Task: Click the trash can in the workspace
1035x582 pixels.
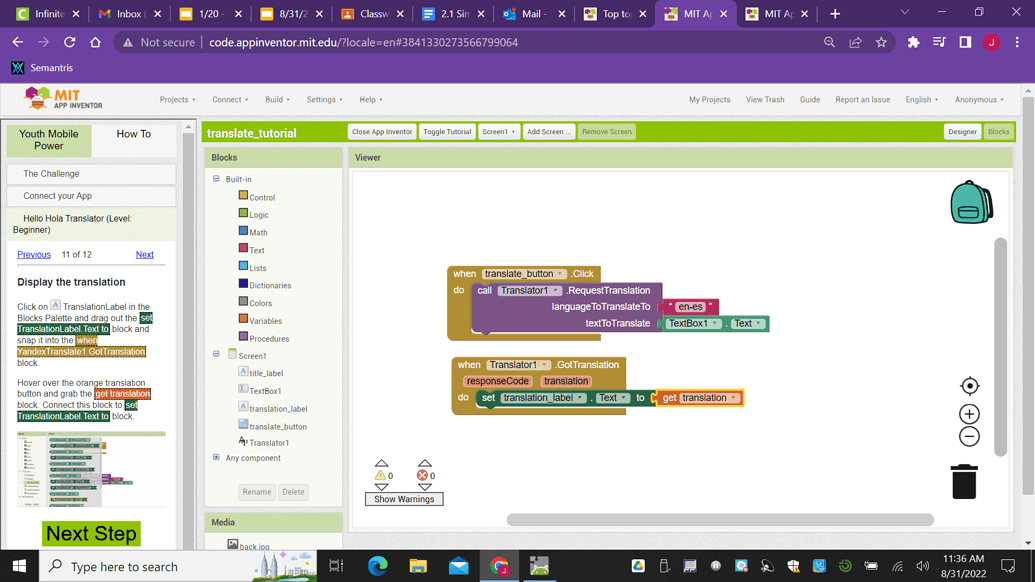Action: (964, 481)
